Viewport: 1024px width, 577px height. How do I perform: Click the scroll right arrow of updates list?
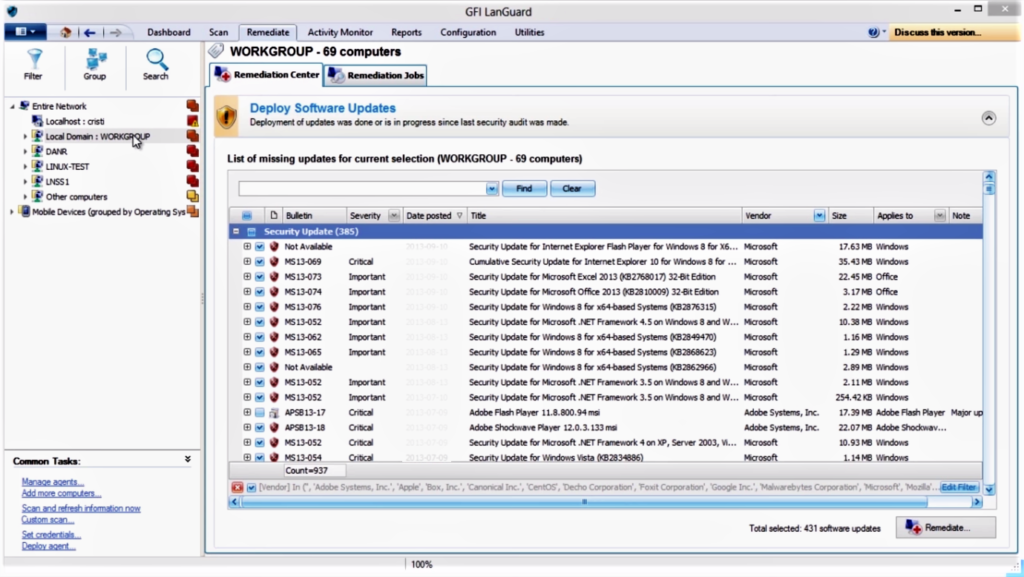(x=977, y=502)
